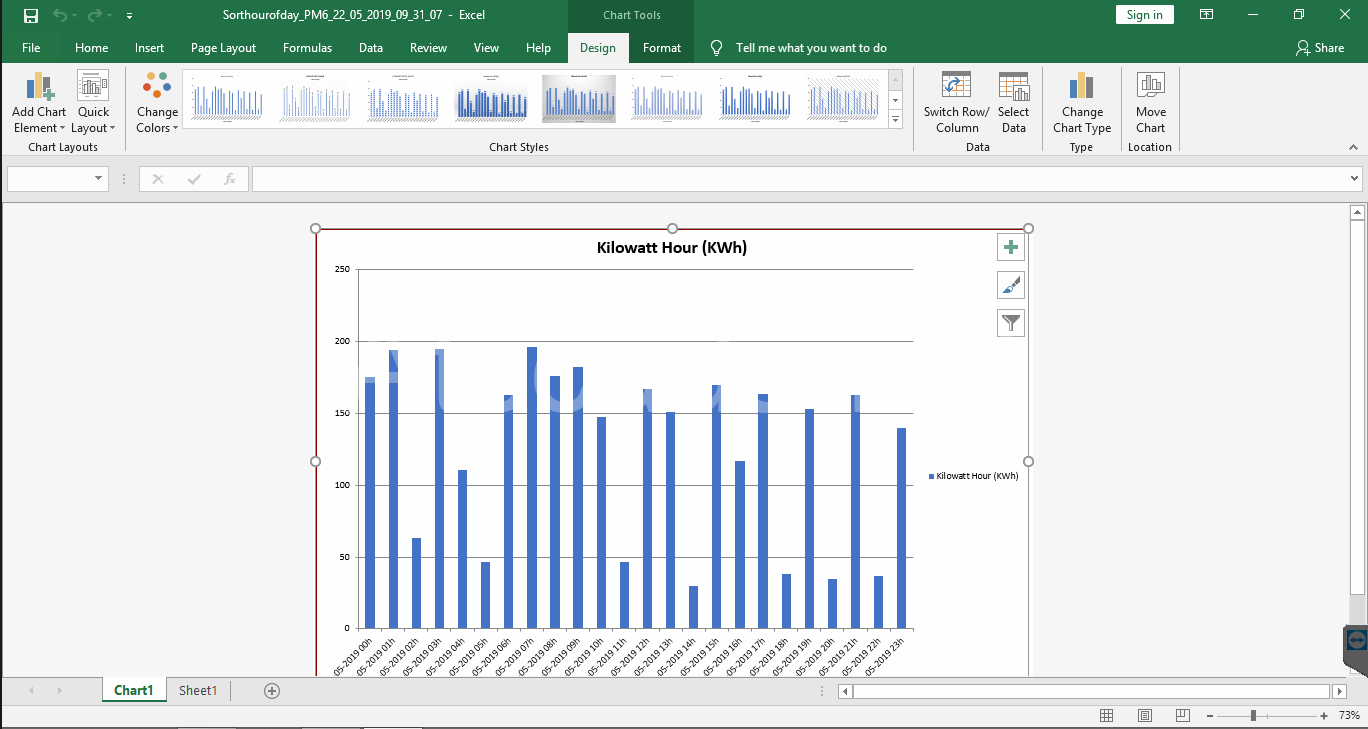The image size is (1368, 729).
Task: Click the 73% zoom level
Action: point(1349,715)
